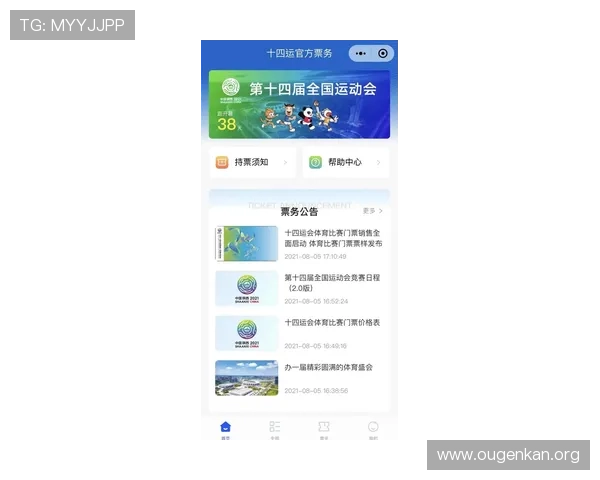Click the 票务公告 section heading
The image size is (600, 480).
pos(299,212)
